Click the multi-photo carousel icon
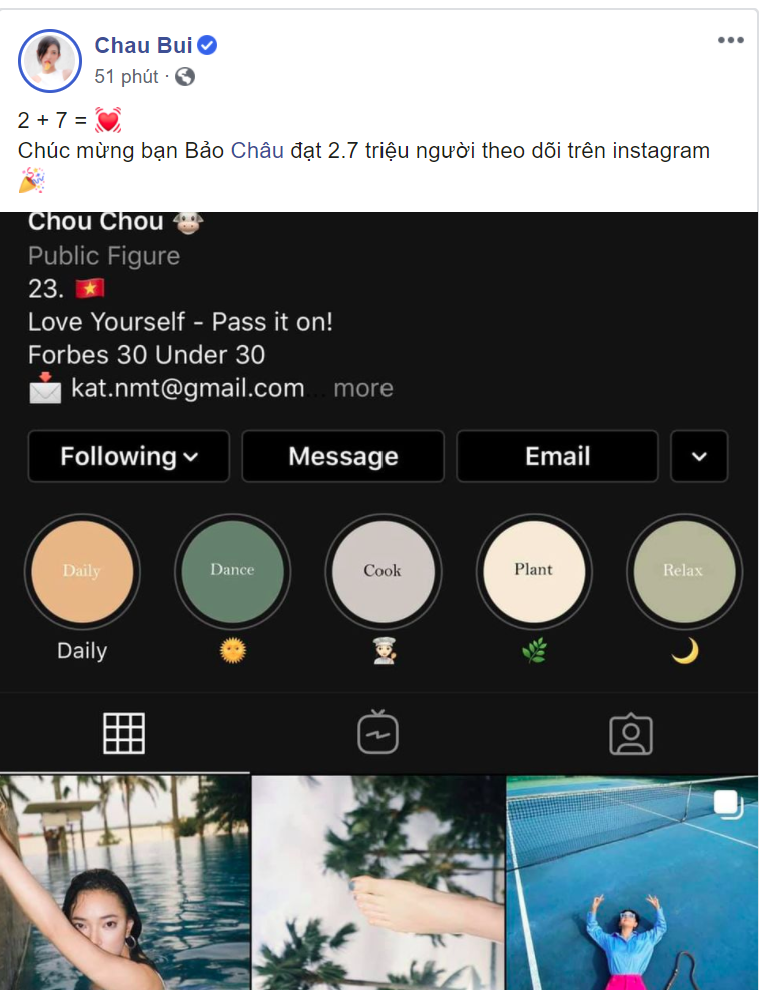This screenshot has height=990, width=762. (x=728, y=804)
